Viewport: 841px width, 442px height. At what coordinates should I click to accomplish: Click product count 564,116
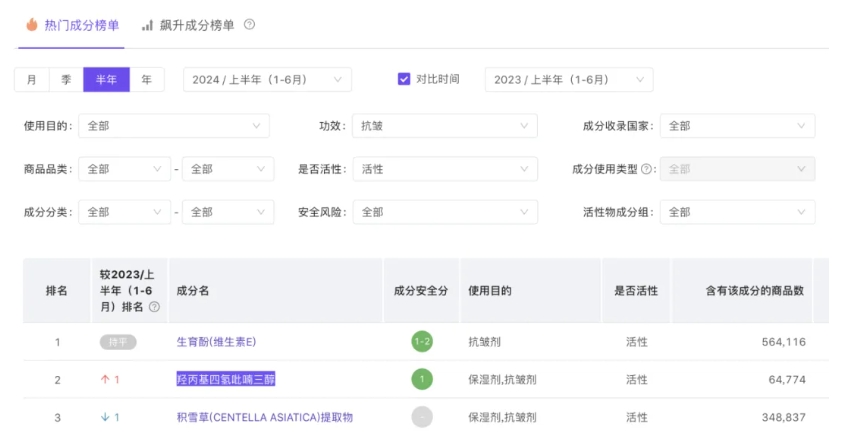784,342
